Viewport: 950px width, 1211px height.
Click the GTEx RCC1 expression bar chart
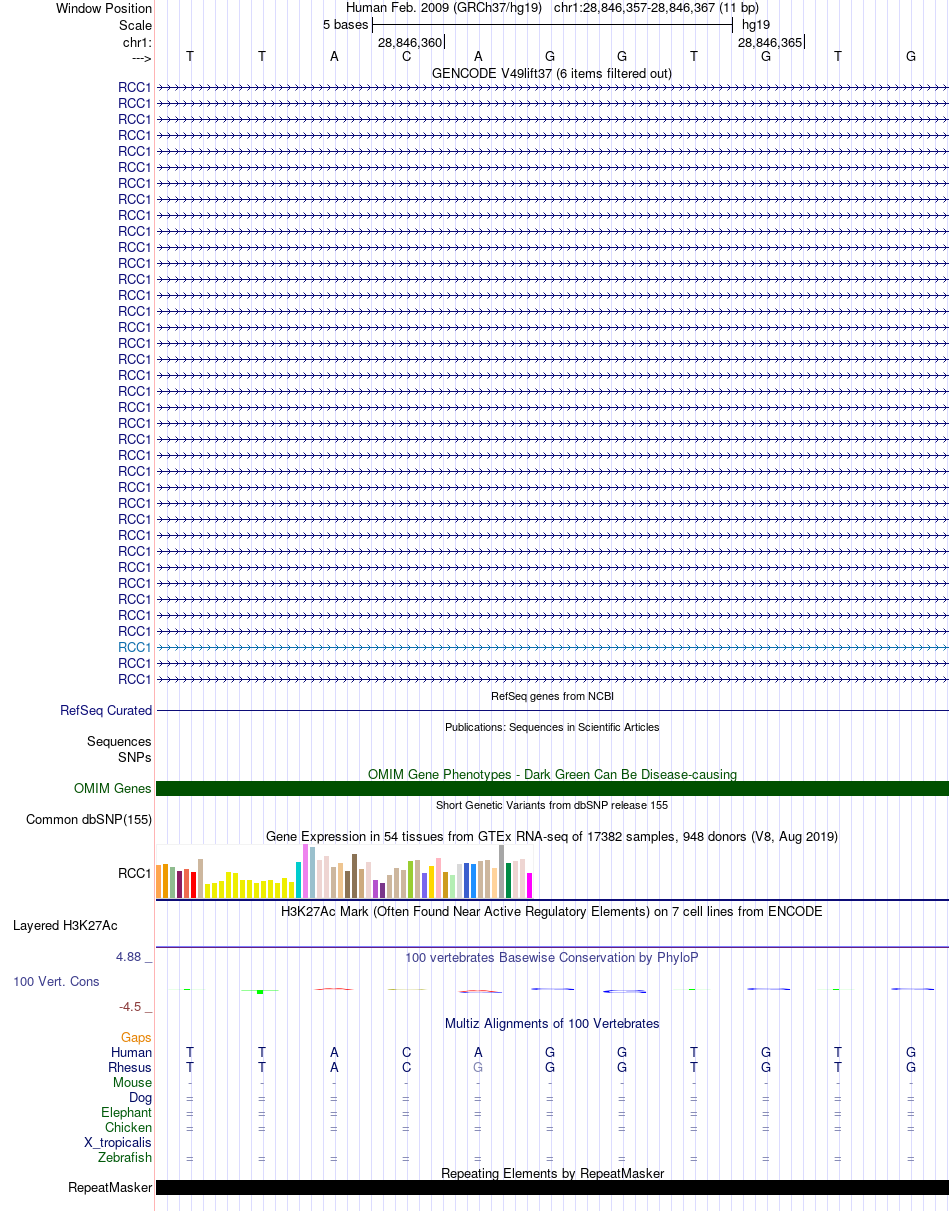(x=345, y=871)
